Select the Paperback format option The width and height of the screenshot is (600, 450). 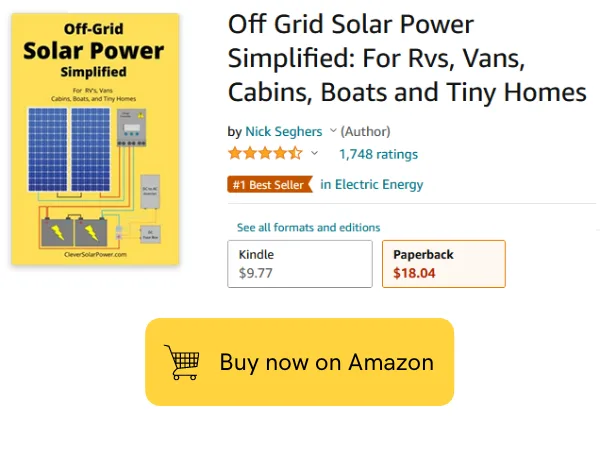tap(443, 263)
